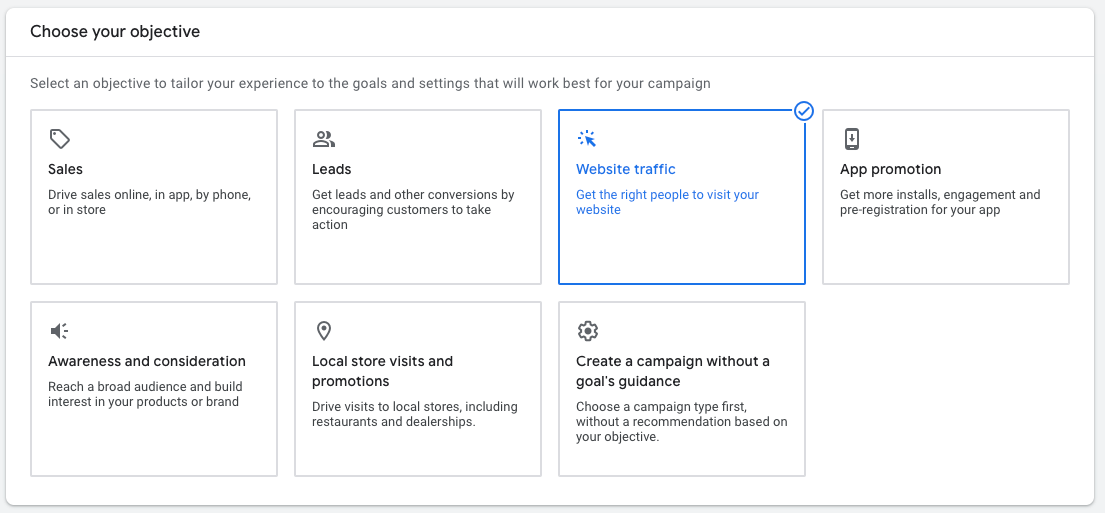The height and width of the screenshot is (513, 1105).
Task: Click the gear icon for no-goal campaign
Action: [587, 330]
